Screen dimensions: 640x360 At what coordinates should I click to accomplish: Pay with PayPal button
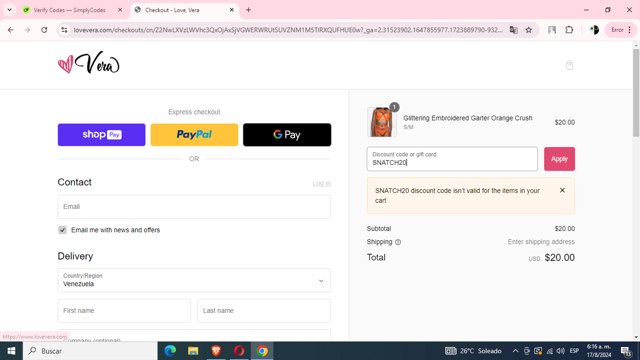pyautogui.click(x=194, y=135)
